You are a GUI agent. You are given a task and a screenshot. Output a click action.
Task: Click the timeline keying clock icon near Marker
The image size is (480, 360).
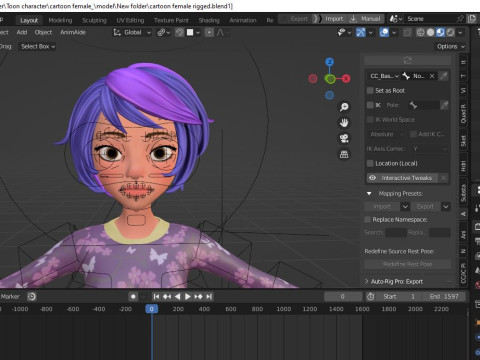32,296
